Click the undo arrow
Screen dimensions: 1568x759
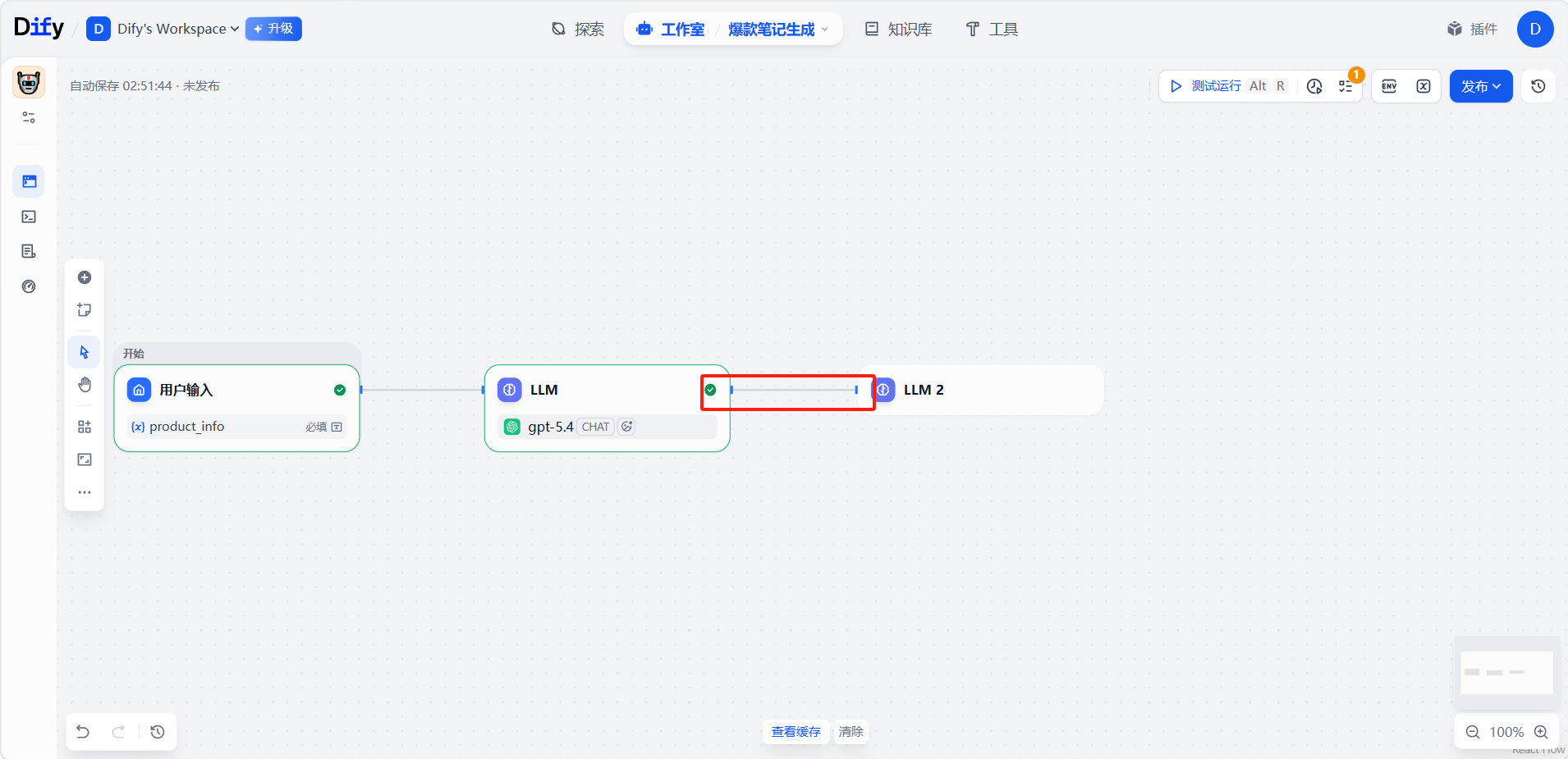(x=83, y=732)
